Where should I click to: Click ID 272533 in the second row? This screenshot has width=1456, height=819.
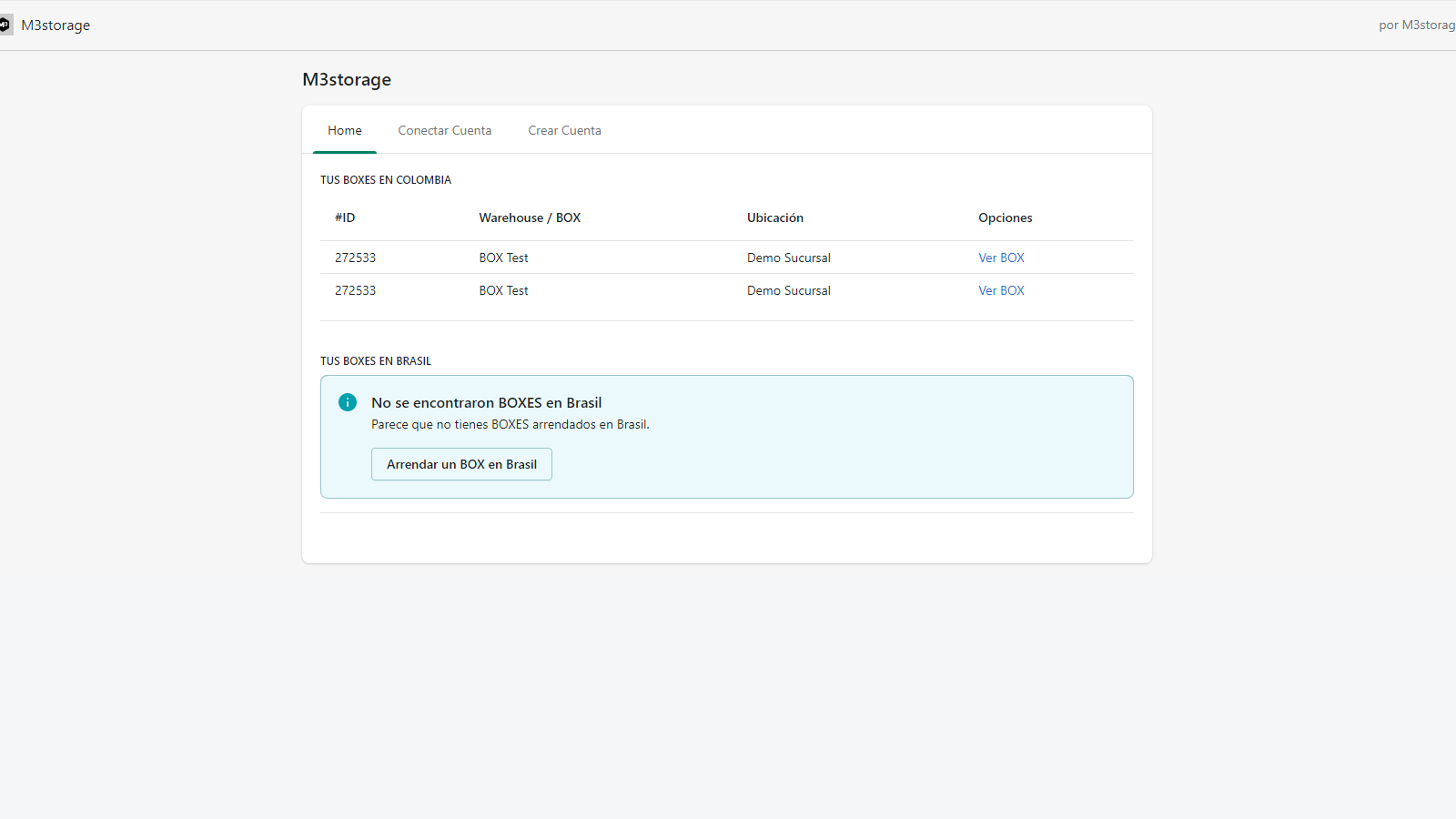point(355,290)
